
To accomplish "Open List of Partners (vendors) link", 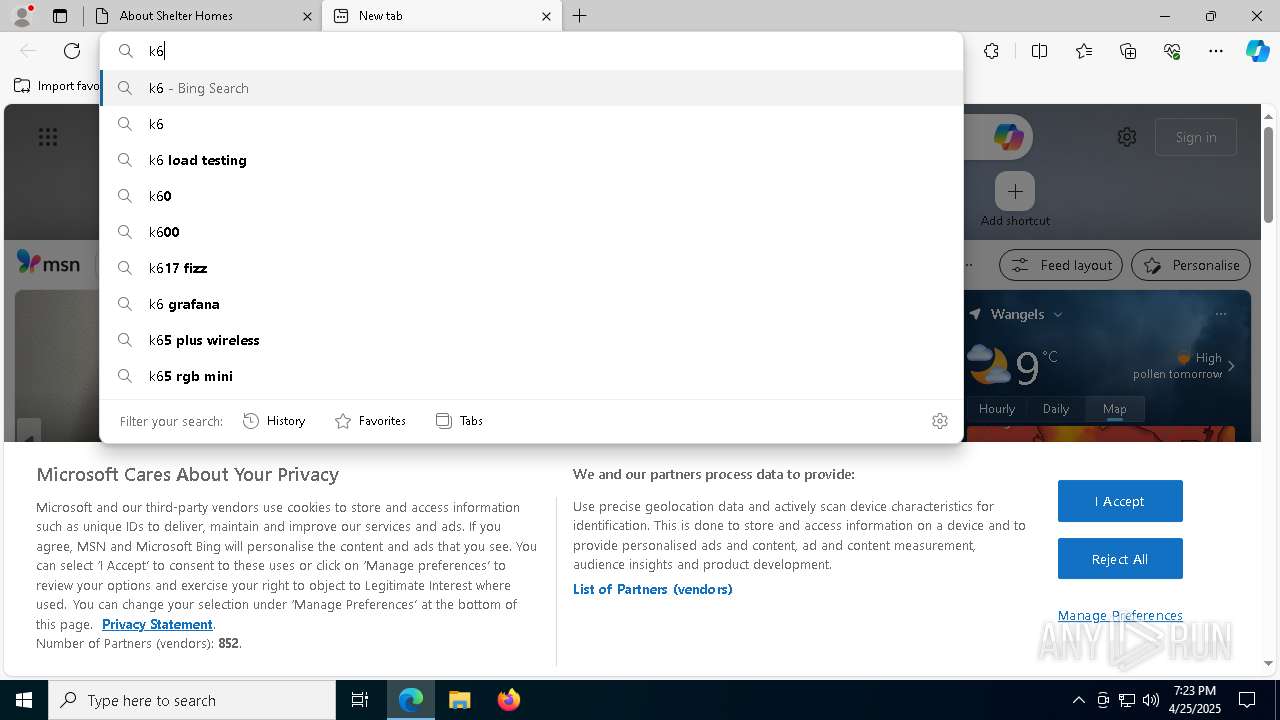I will 653,589.
